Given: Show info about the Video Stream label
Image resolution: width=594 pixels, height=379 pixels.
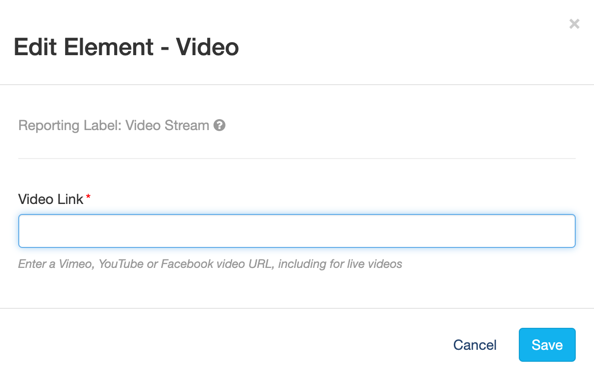Looking at the screenshot, I should coord(219,125).
